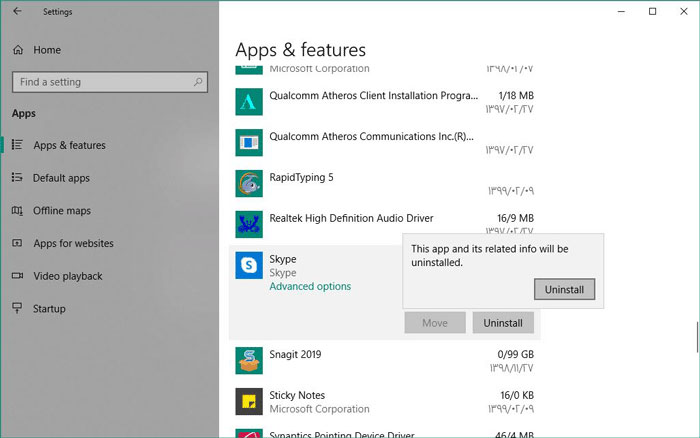Select the Sticky Notes entry
Image resolution: width=700 pixels, height=438 pixels.
[384, 401]
